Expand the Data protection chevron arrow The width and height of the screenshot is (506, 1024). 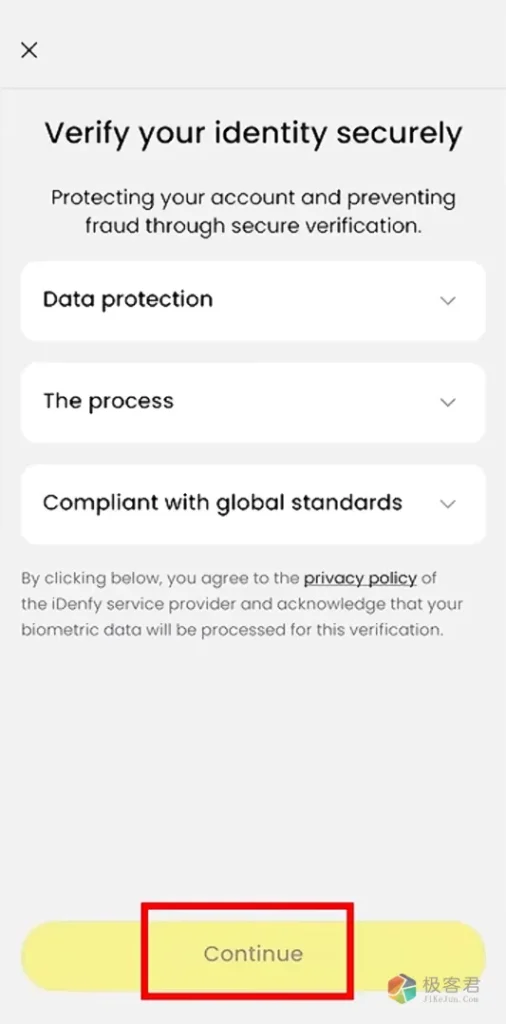[447, 300]
